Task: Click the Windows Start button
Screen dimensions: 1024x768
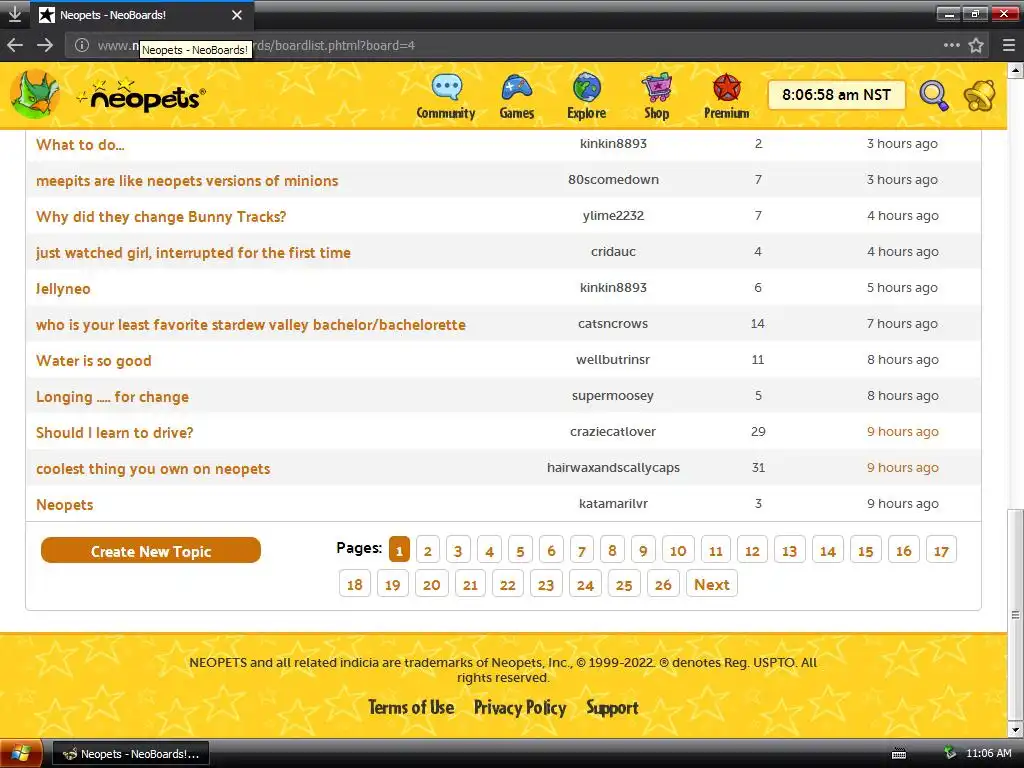Action: click(x=21, y=754)
